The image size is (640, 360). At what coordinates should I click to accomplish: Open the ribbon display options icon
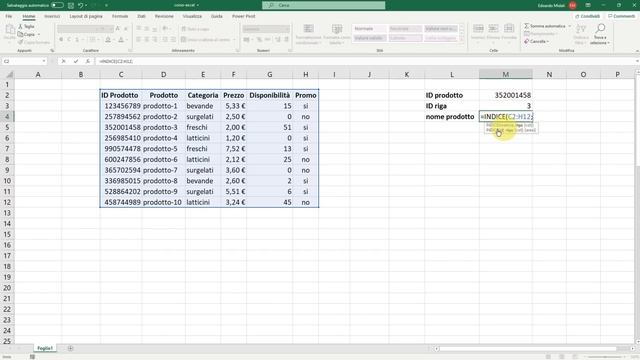pos(588,5)
